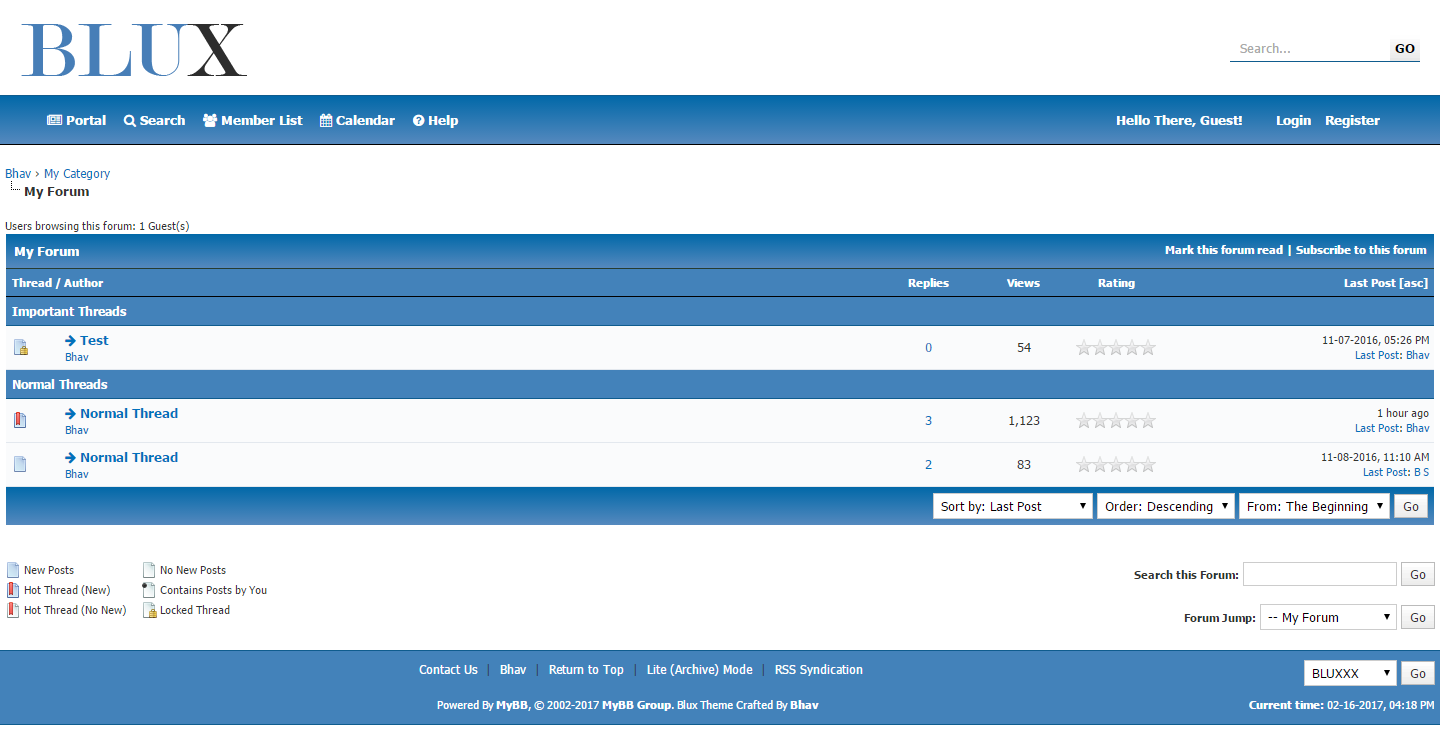1440x755 pixels.
Task: Click the Portal newspaper icon in navbar
Action: (x=54, y=121)
